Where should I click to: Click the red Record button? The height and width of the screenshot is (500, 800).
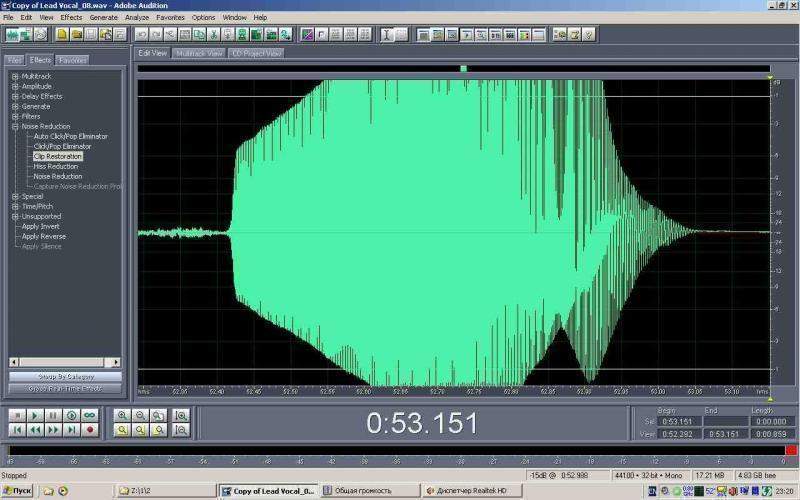click(x=89, y=430)
